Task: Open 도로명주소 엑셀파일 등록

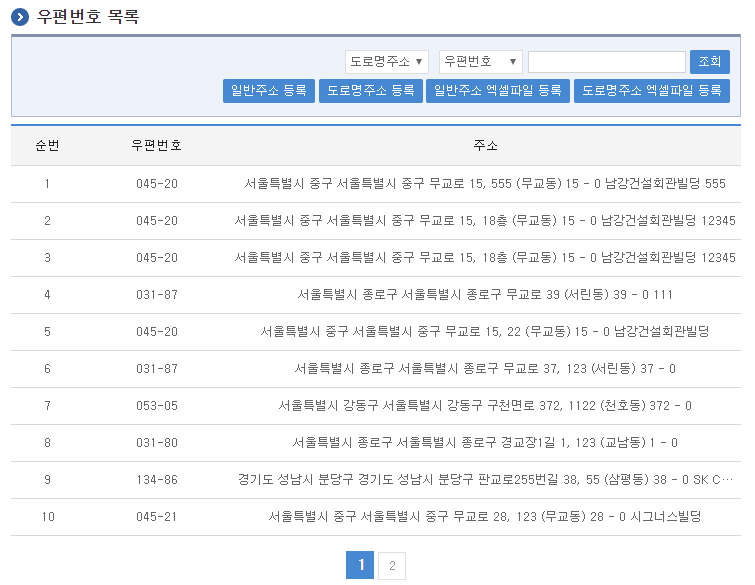Action: [x=652, y=91]
